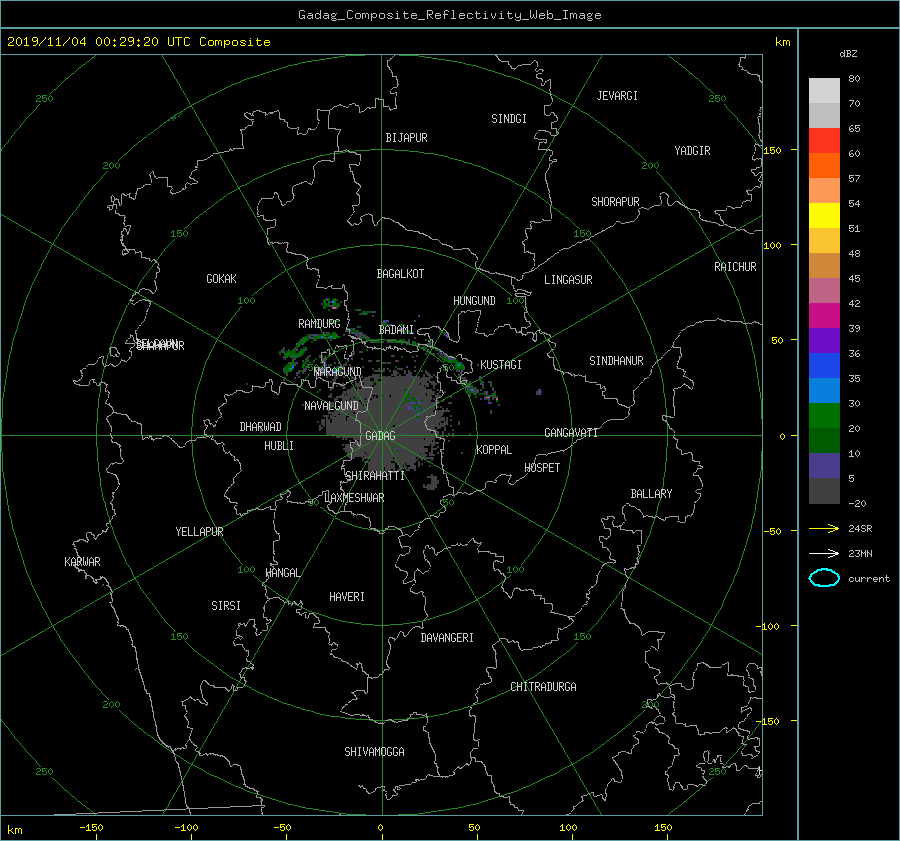This screenshot has height=841, width=900.
Task: Click the JEVARGI city label
Action: click(x=617, y=96)
